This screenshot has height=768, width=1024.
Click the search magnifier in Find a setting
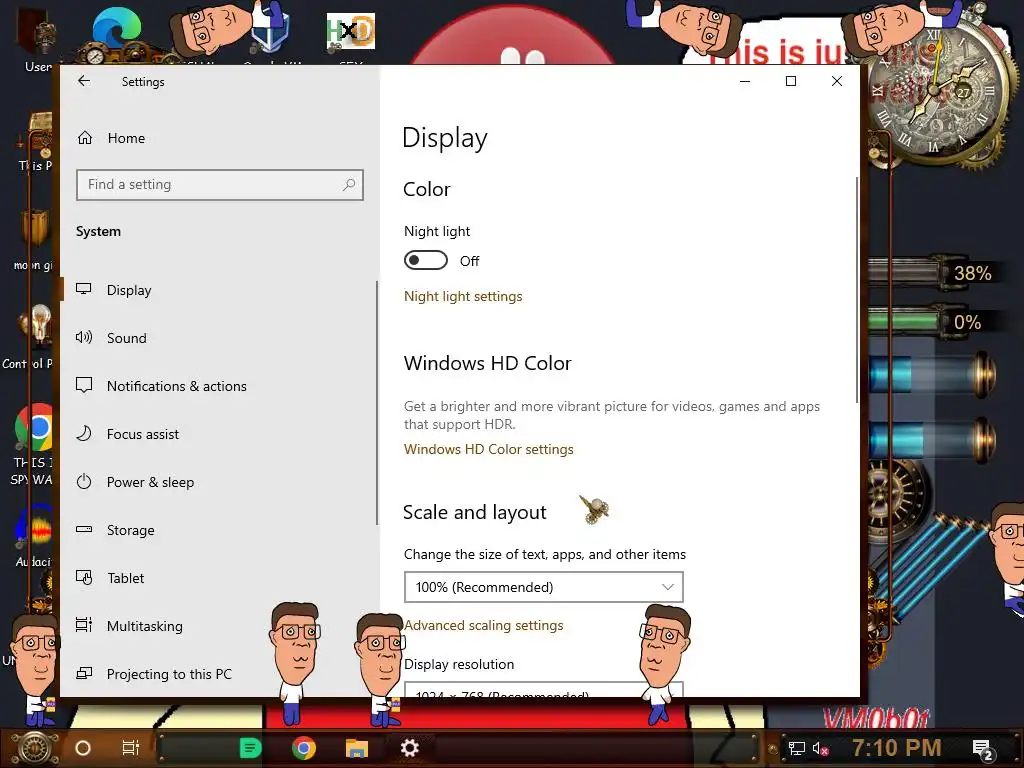click(x=349, y=185)
